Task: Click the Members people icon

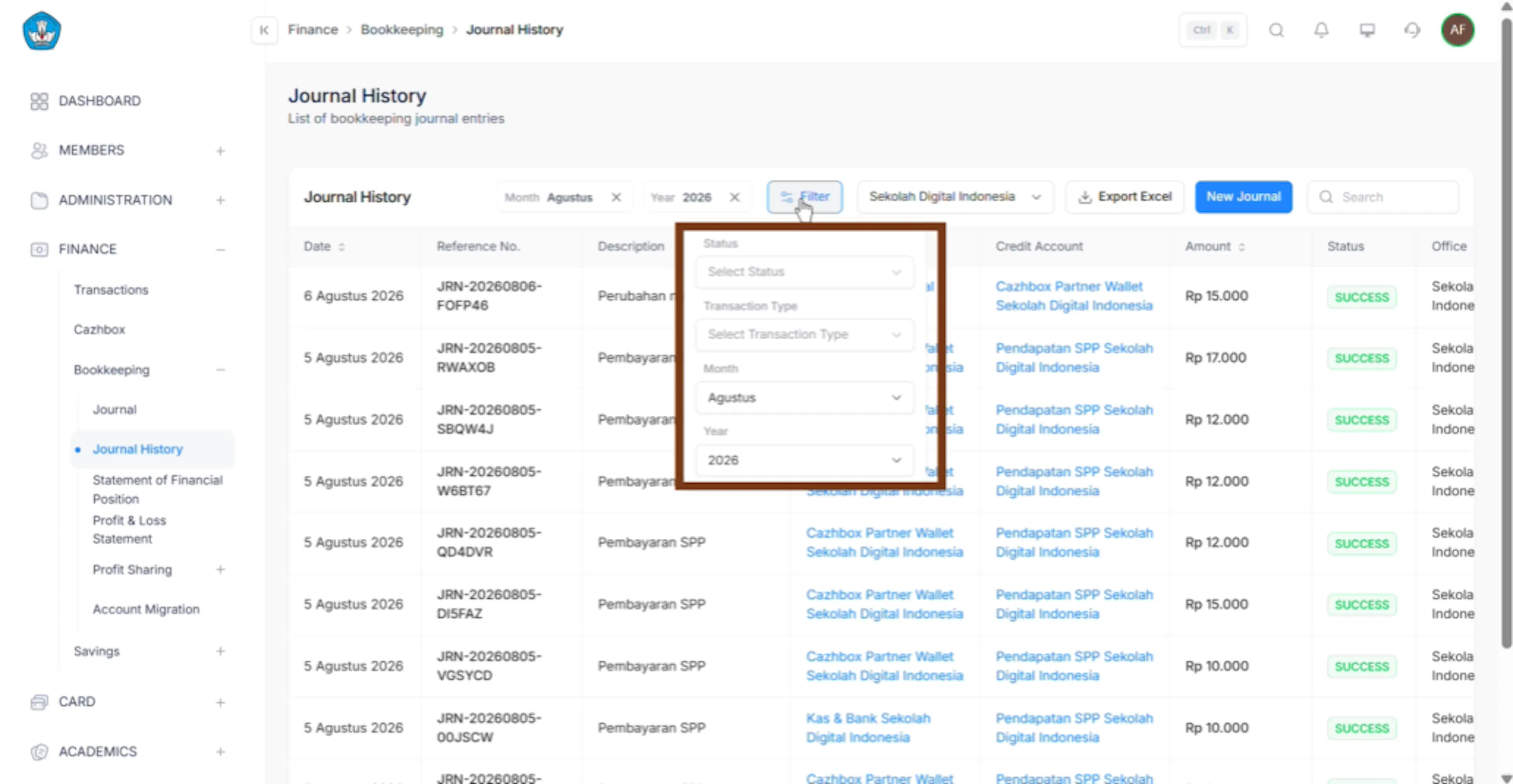Action: 39,151
